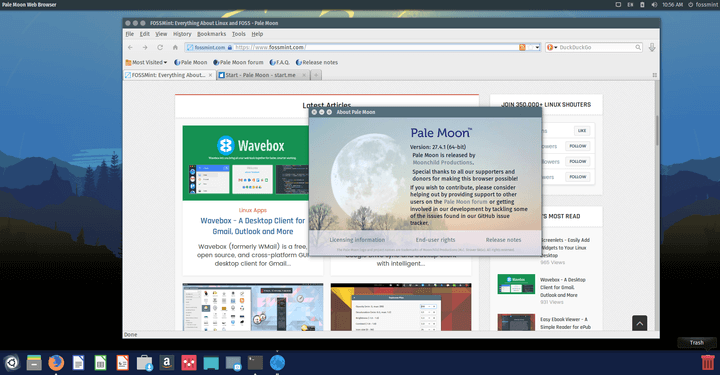The image size is (720, 375).
Task: Open the red mixer settings dock icon
Action: [189, 363]
